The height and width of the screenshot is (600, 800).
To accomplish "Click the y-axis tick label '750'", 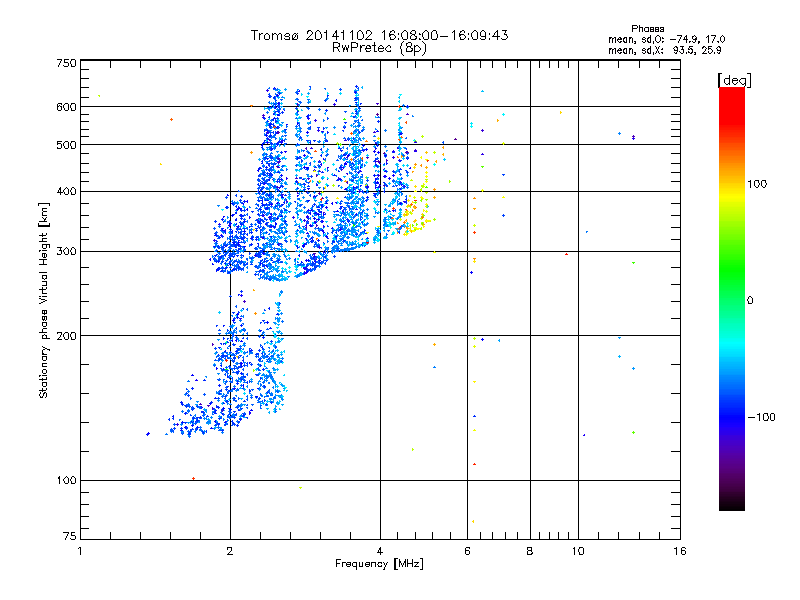I will pyautogui.click(x=66, y=64).
